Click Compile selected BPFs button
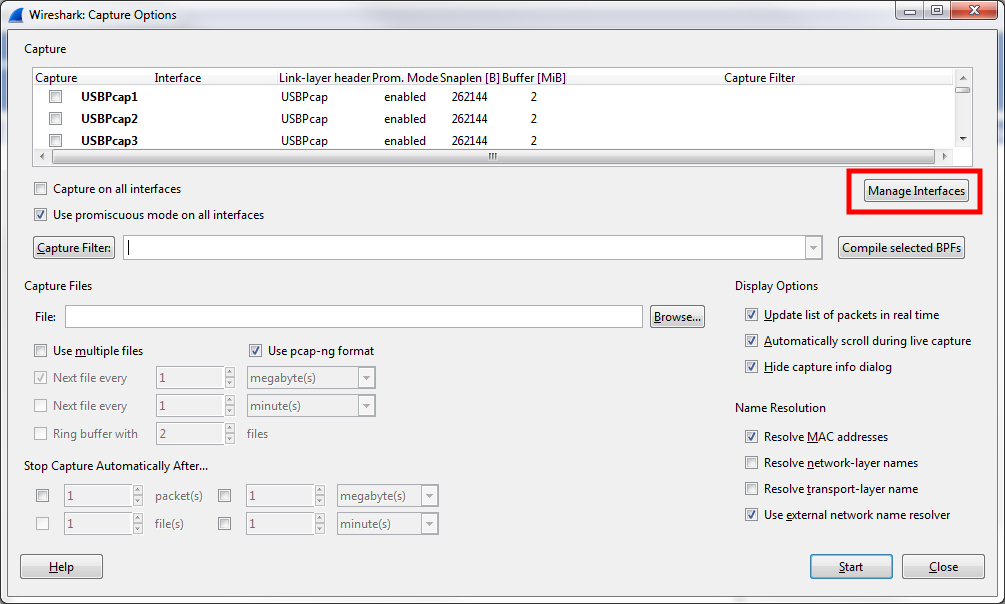Screen dimensions: 1005x604 click(x=901, y=247)
